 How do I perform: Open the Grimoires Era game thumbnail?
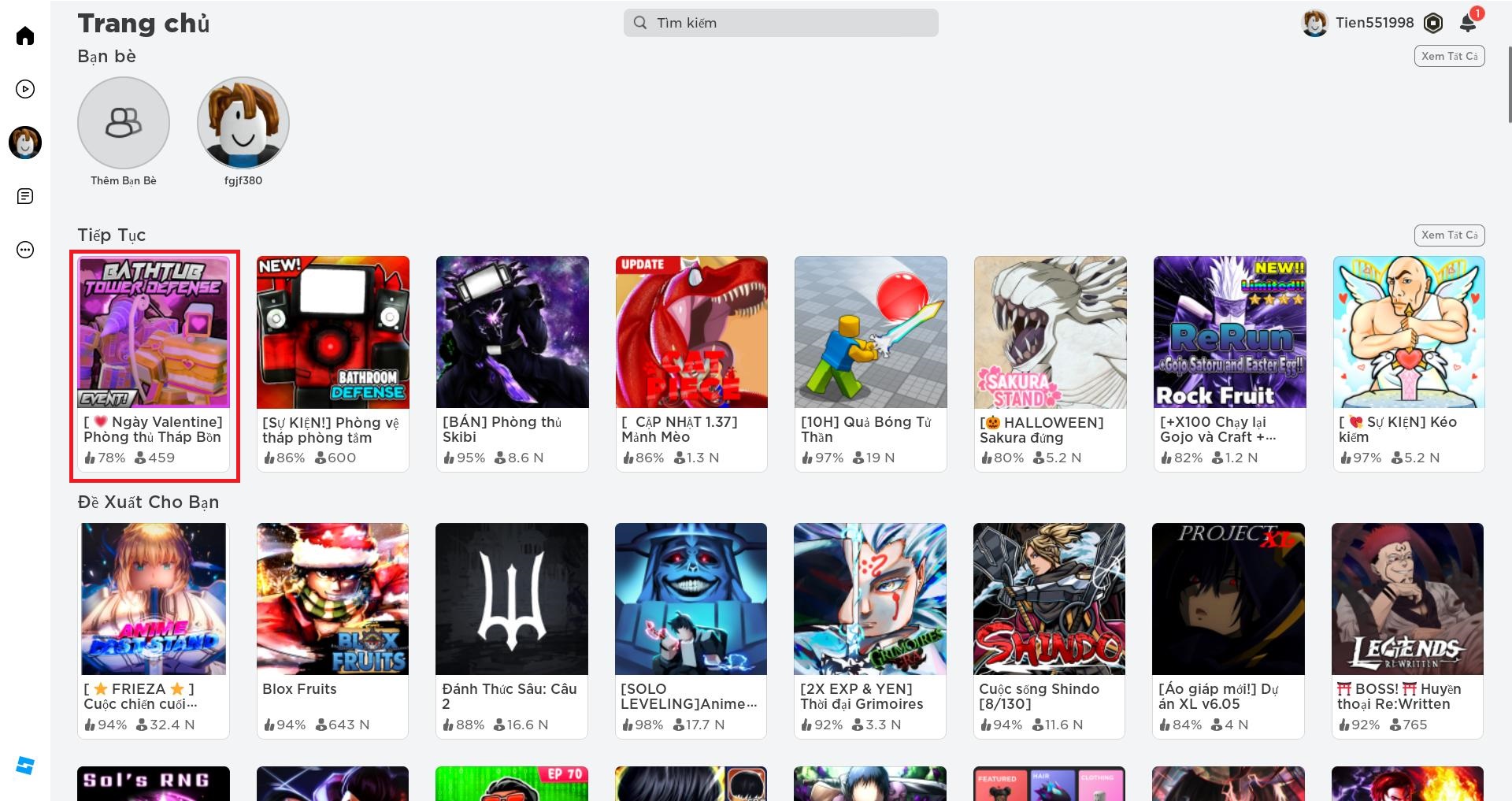pyautogui.click(x=870, y=599)
